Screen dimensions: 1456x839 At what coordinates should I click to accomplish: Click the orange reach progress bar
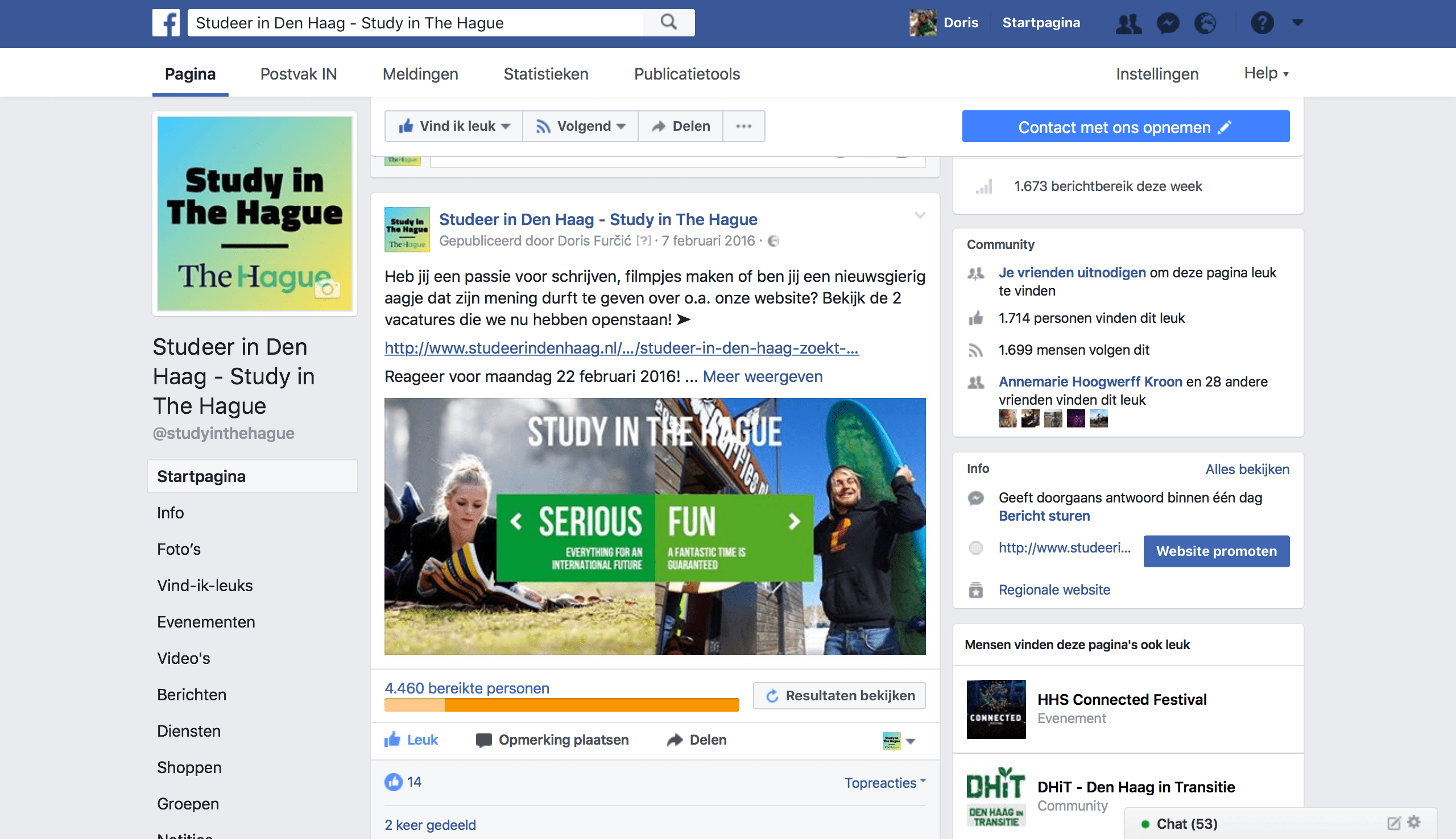tap(561, 705)
